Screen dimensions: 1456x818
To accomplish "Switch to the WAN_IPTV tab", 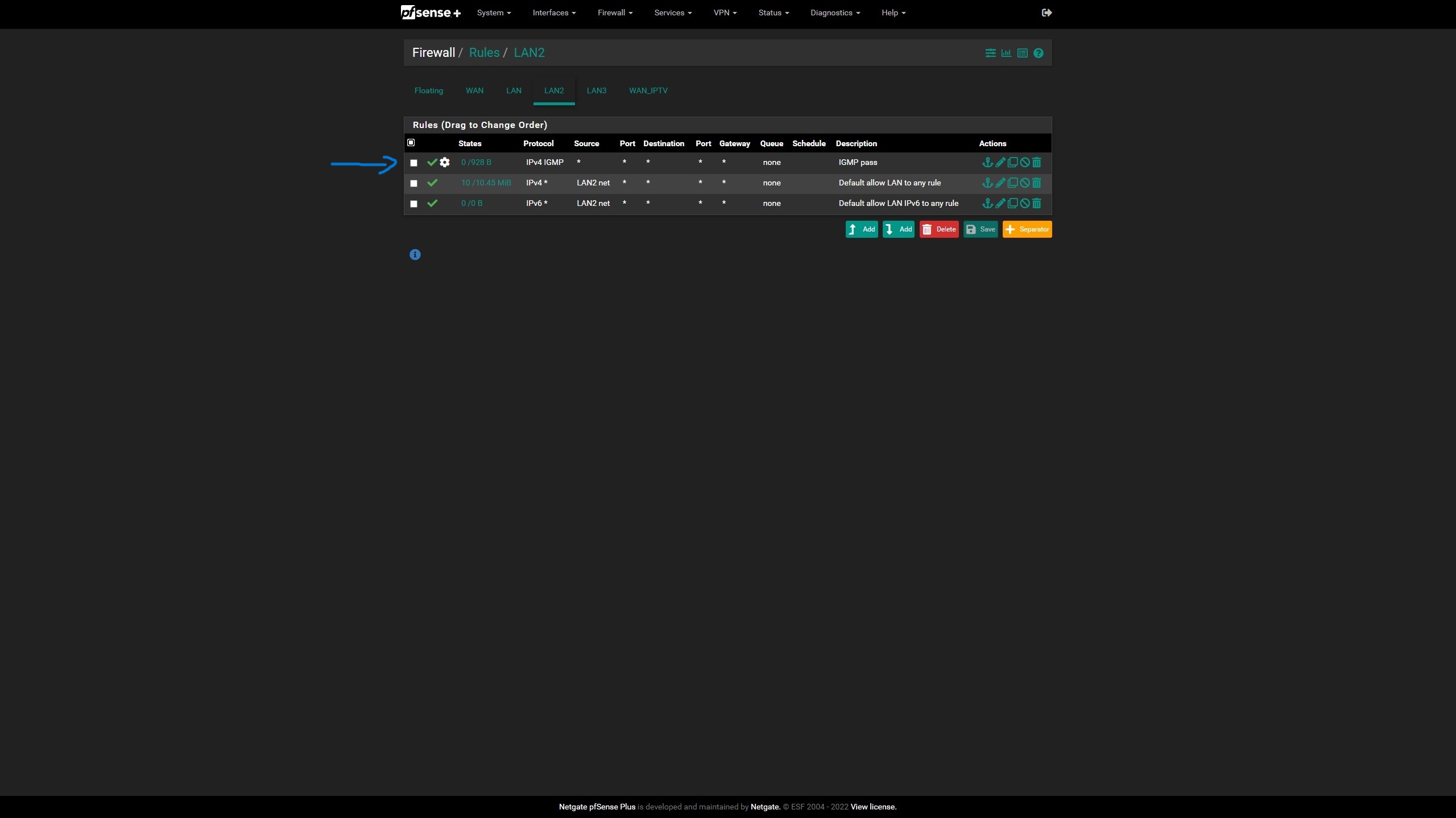I will (648, 91).
